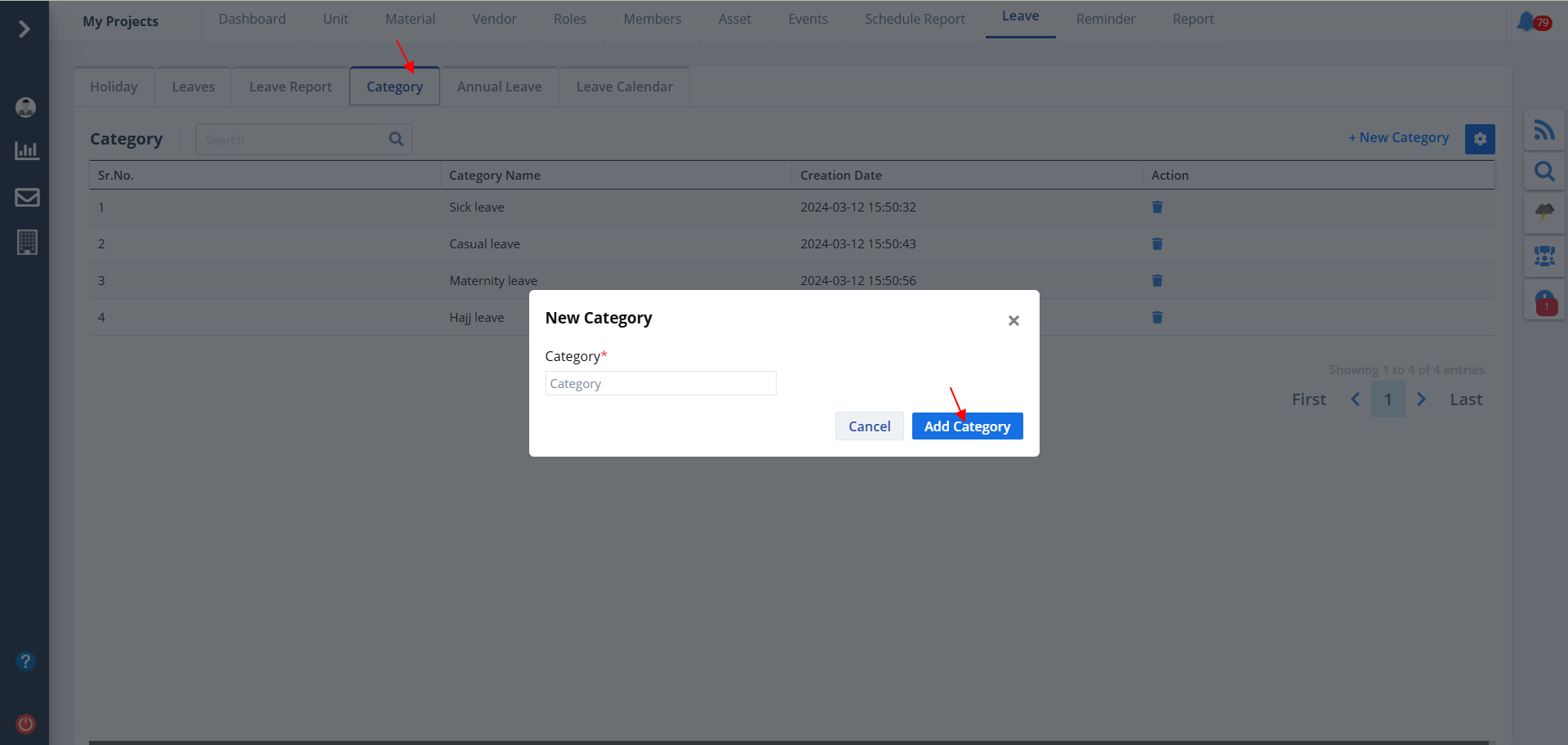Image resolution: width=1568 pixels, height=745 pixels.
Task: Go to previous page with left chevron
Action: pos(1355,399)
